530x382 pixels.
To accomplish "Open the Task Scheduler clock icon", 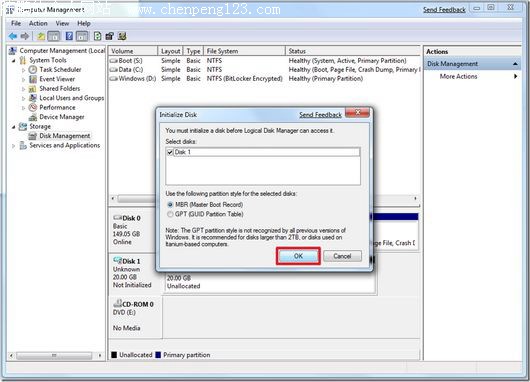I will pos(33,70).
